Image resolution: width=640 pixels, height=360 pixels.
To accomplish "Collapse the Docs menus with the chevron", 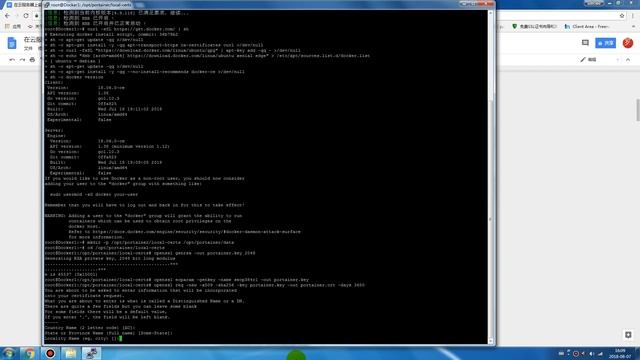I will pos(628,60).
